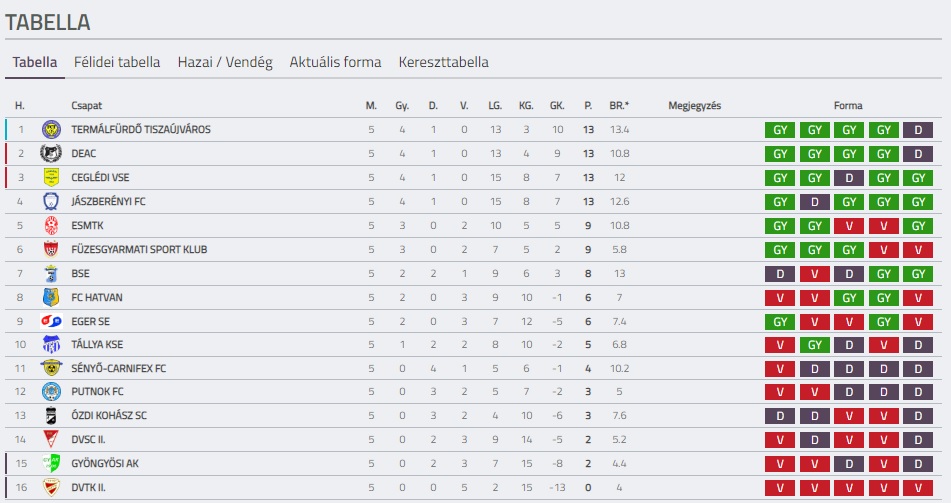Click the Csapat column header
Viewport: 951px width, 503px height.
[86, 106]
